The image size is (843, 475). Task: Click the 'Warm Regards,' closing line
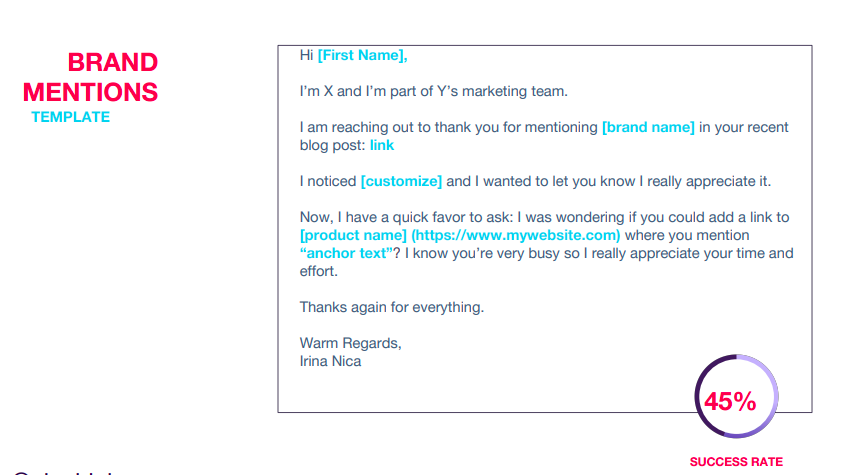point(351,343)
